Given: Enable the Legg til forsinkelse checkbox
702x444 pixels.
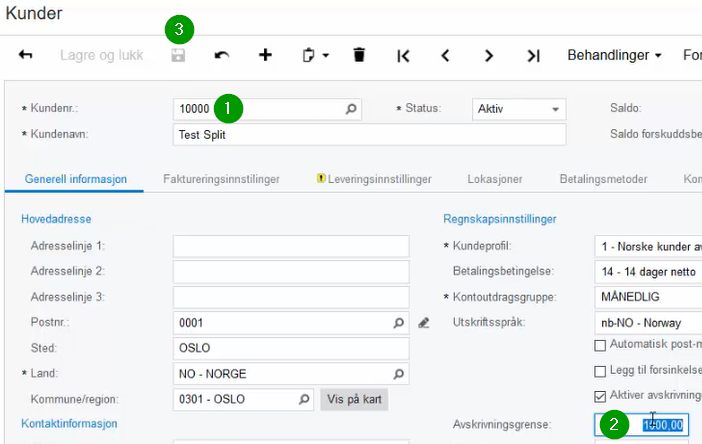Looking at the screenshot, I should 600,370.
